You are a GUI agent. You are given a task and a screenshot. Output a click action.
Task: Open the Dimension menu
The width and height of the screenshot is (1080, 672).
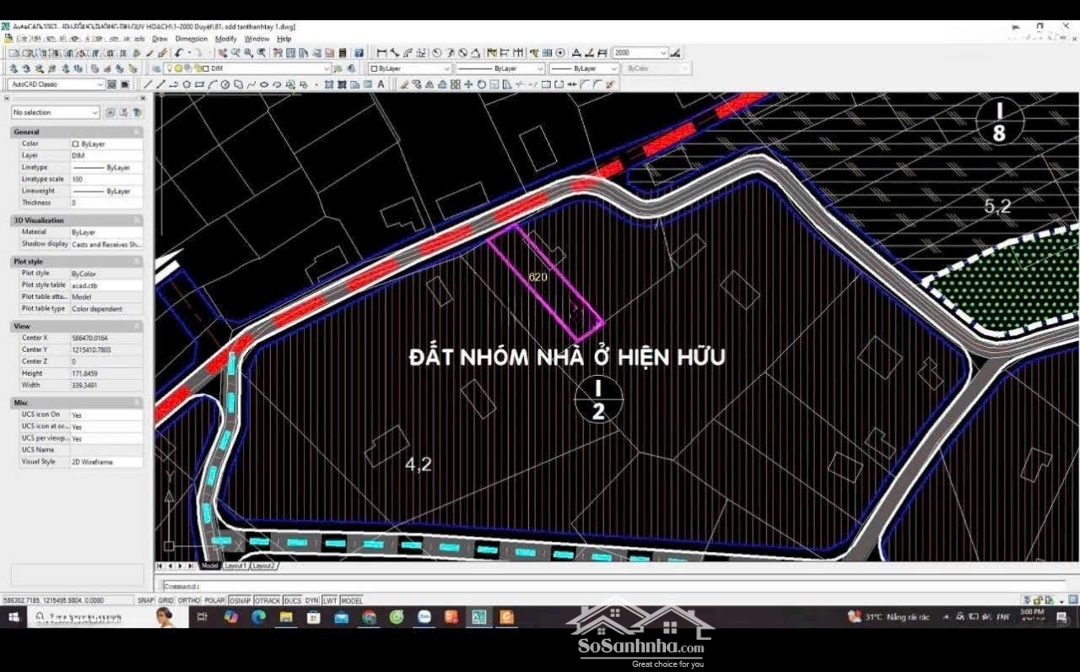pos(191,39)
